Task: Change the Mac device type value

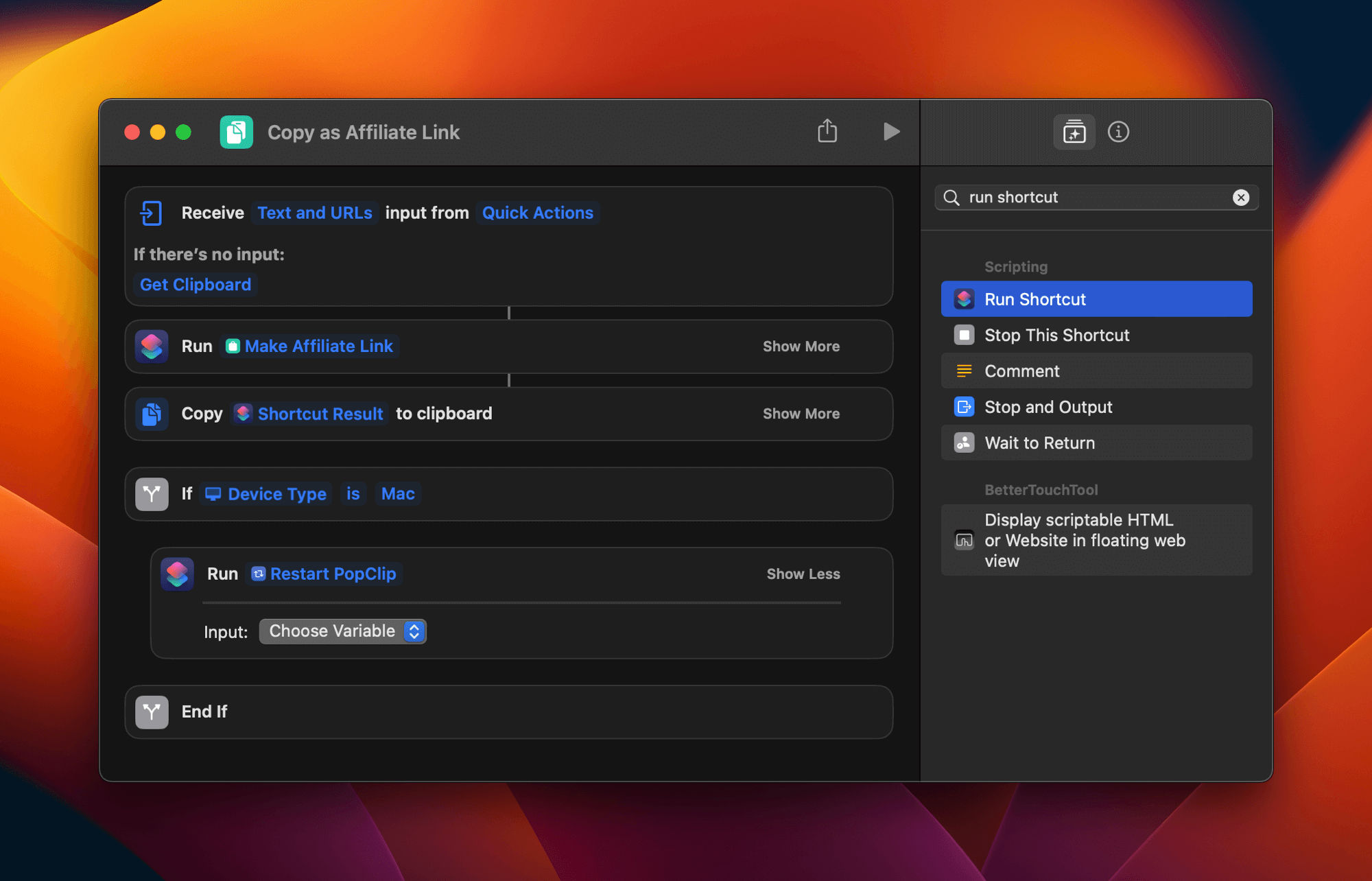Action: [397, 494]
